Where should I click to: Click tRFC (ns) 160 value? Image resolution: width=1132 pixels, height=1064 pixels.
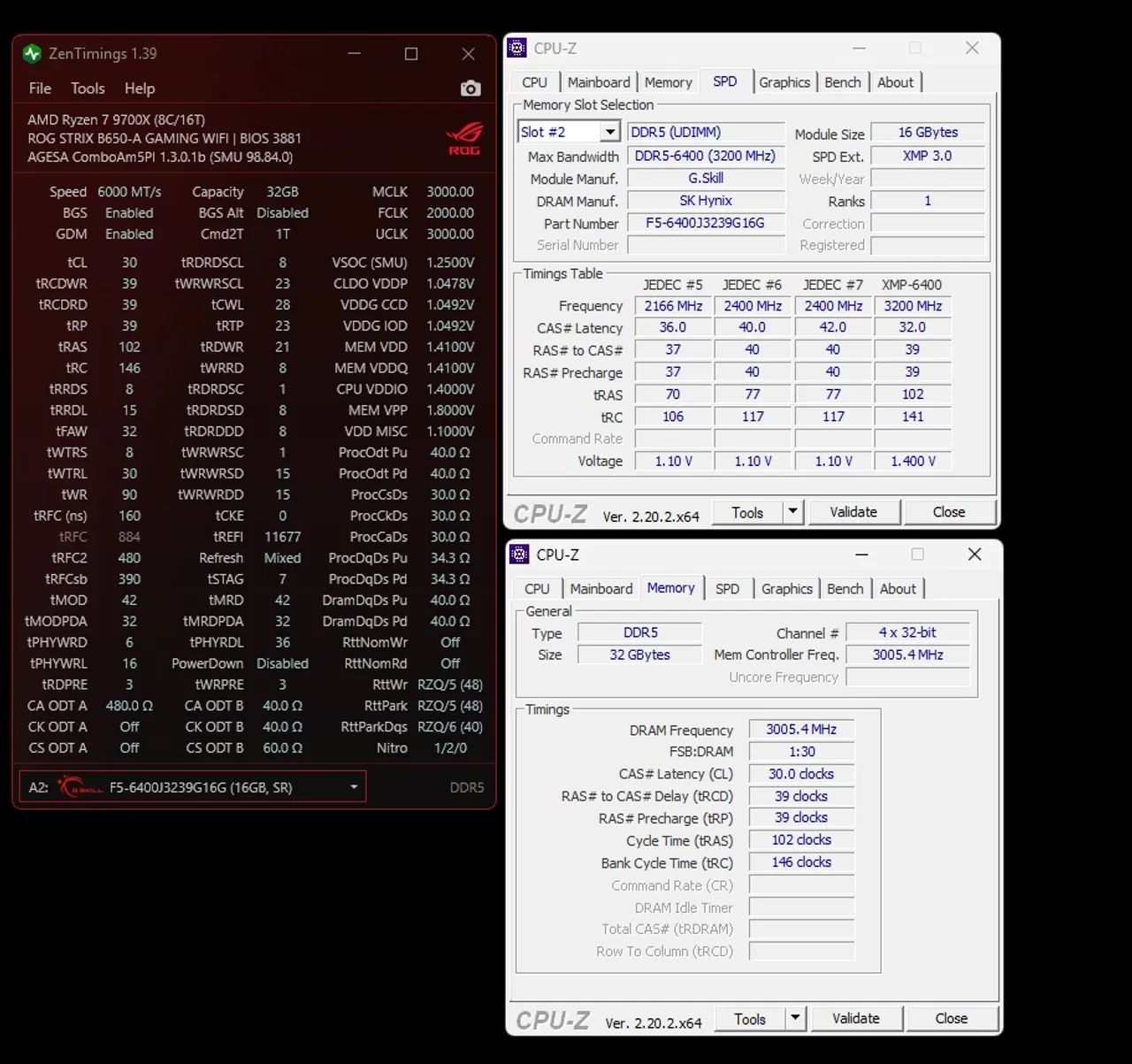[x=129, y=516]
